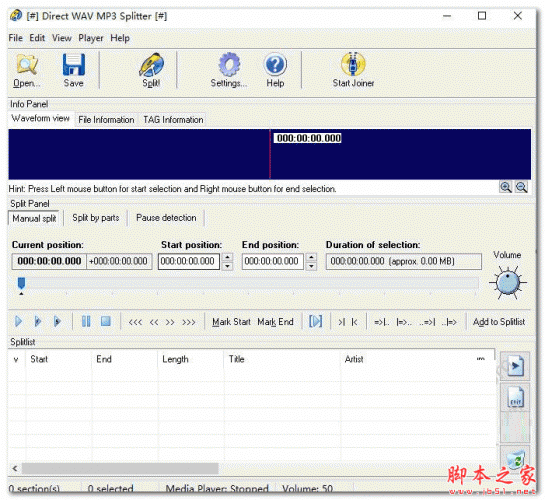The height and width of the screenshot is (500, 545).
Task: Pause playback
Action: pos(86,321)
